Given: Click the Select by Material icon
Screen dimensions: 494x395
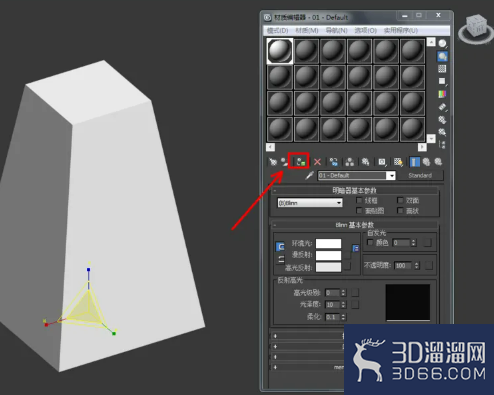Looking at the screenshot, I should tap(442, 132).
